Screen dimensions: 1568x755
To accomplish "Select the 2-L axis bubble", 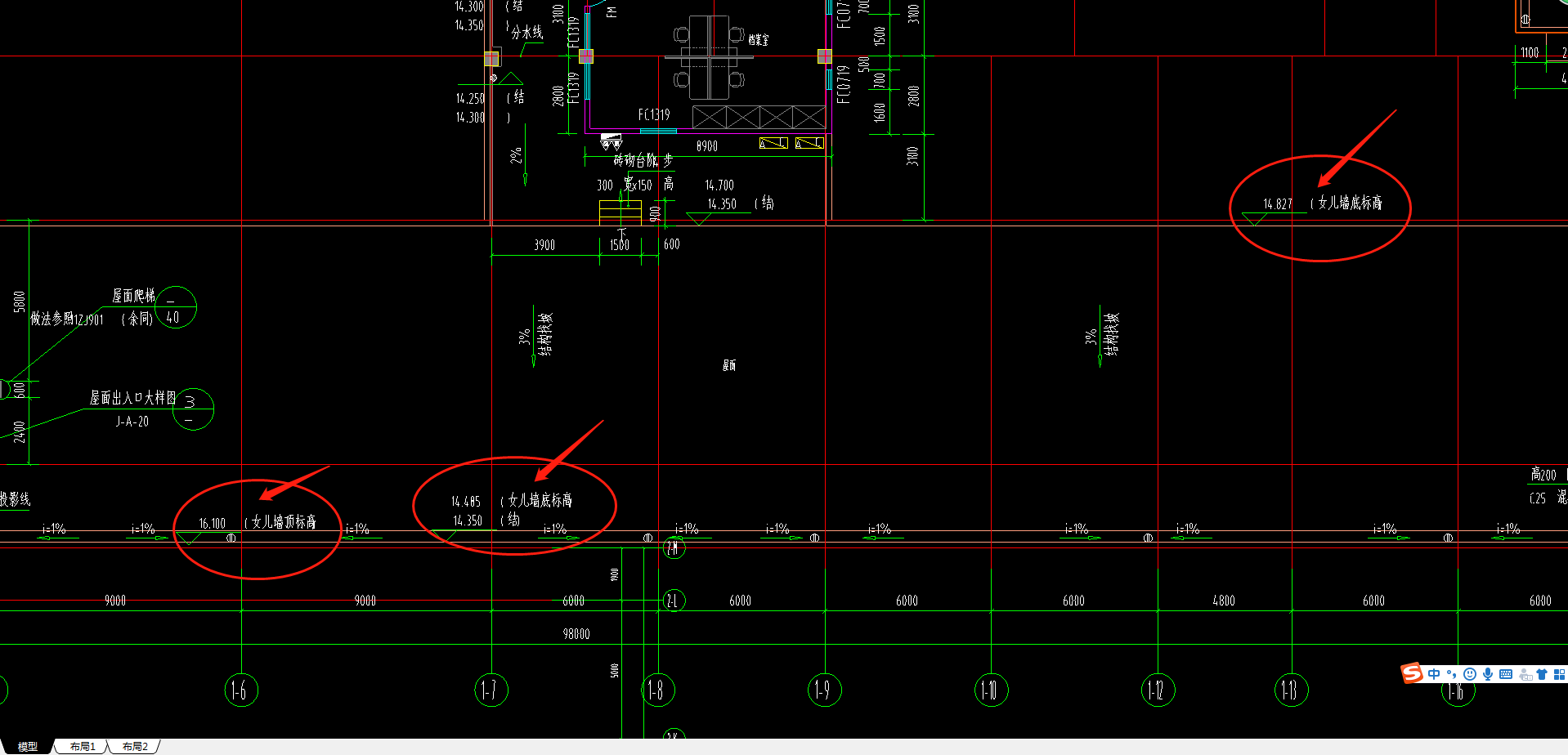I will (674, 601).
